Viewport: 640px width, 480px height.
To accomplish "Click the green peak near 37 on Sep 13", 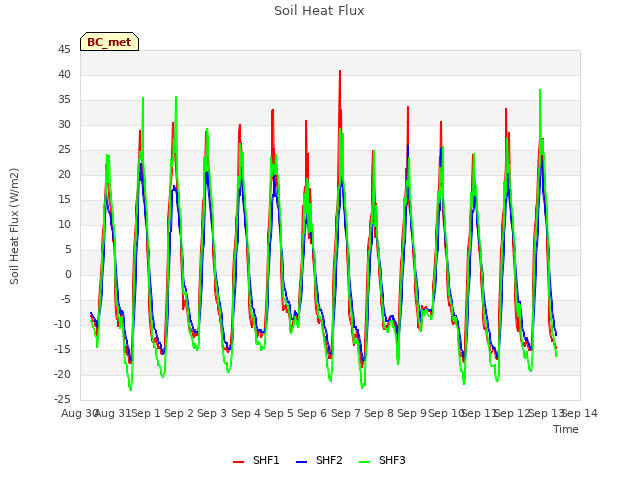I will [540, 91].
